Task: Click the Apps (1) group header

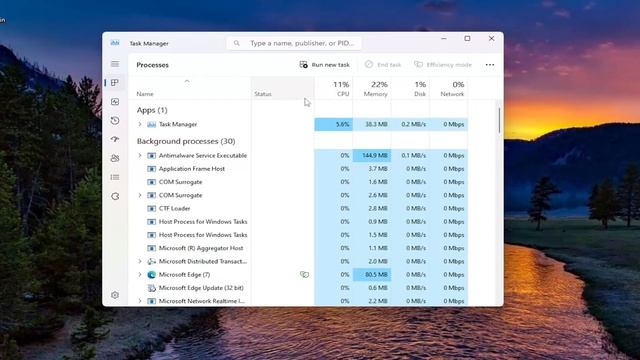Action: [152, 110]
